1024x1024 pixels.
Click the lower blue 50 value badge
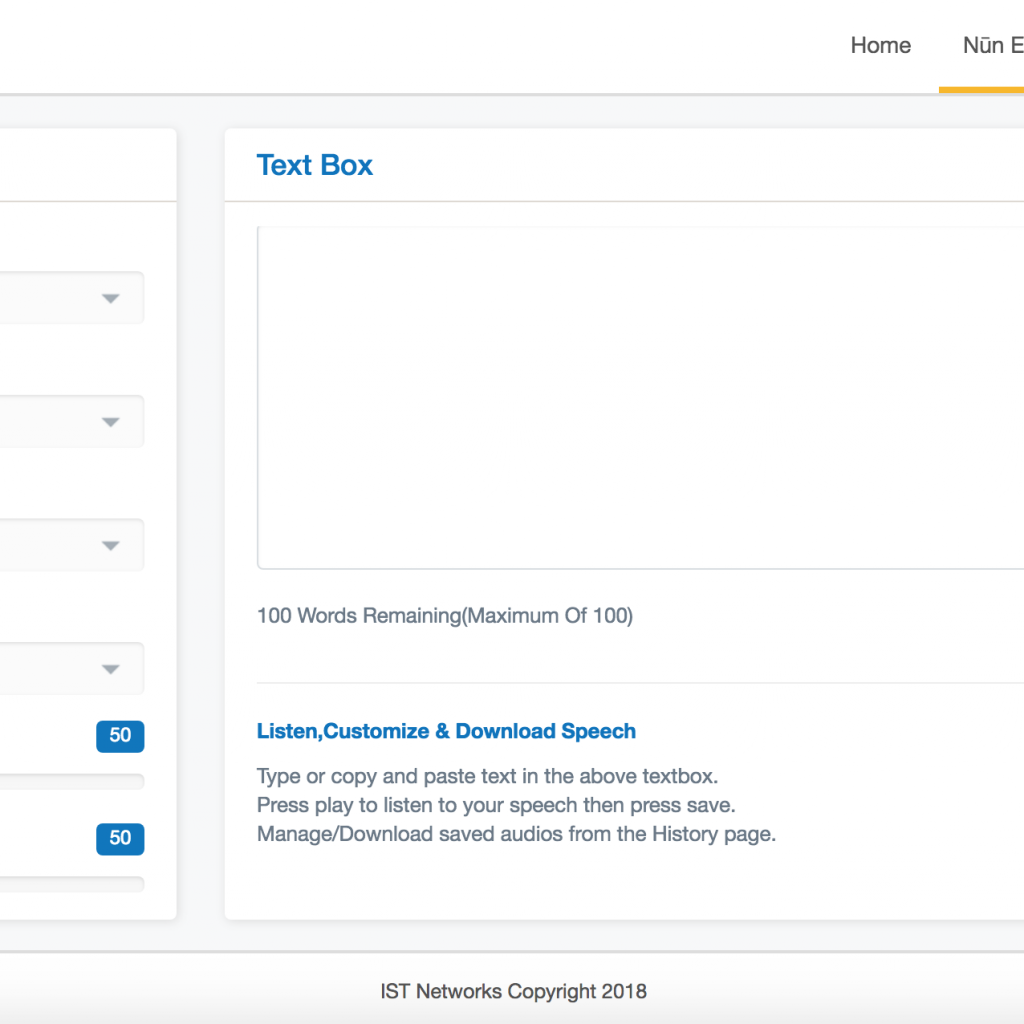120,838
